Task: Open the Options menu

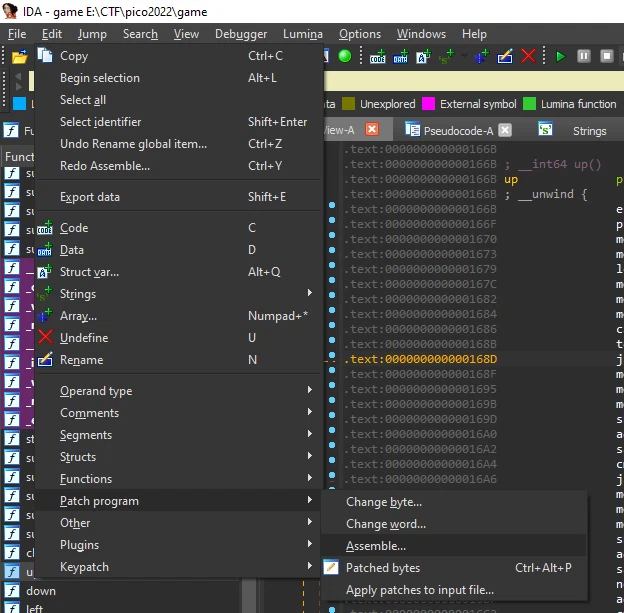Action: [x=360, y=34]
